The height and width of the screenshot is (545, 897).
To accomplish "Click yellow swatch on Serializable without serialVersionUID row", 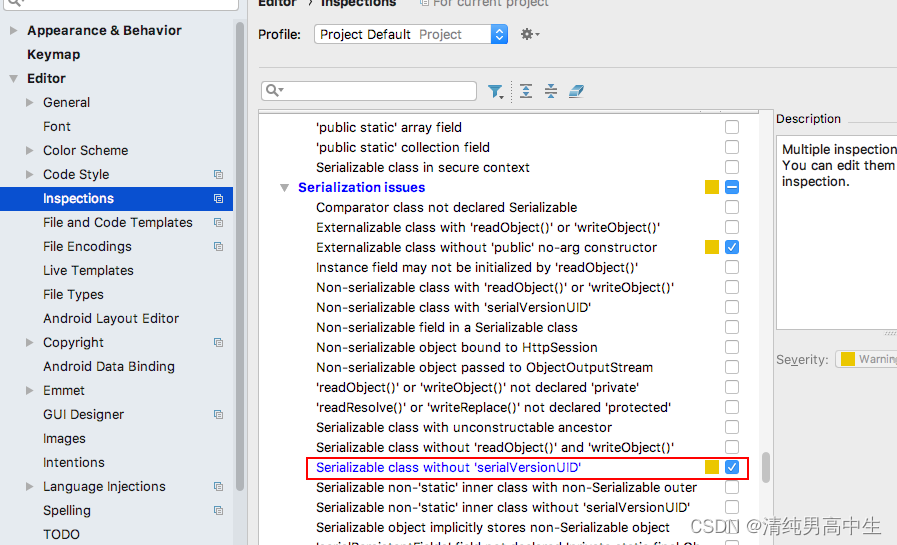I will [x=712, y=467].
